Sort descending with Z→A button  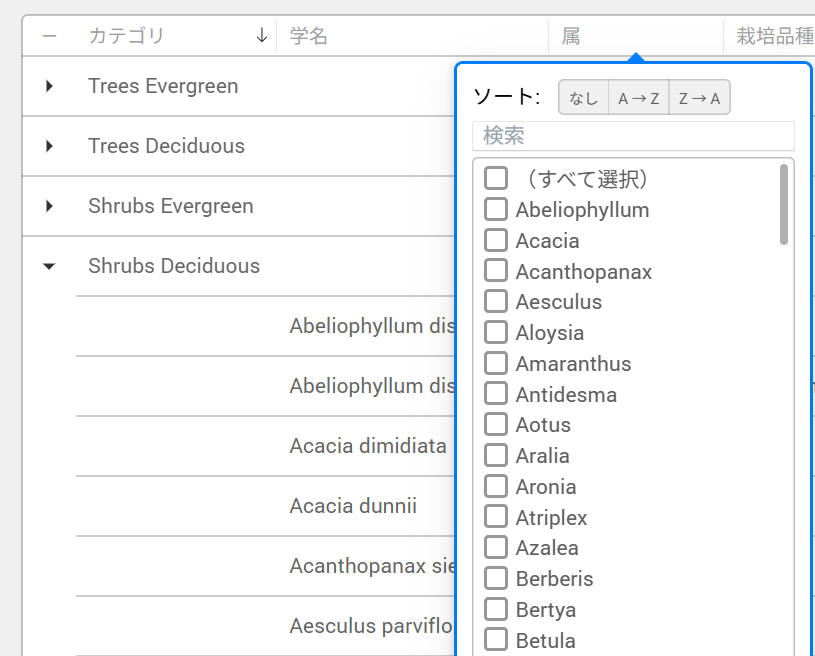(699, 98)
